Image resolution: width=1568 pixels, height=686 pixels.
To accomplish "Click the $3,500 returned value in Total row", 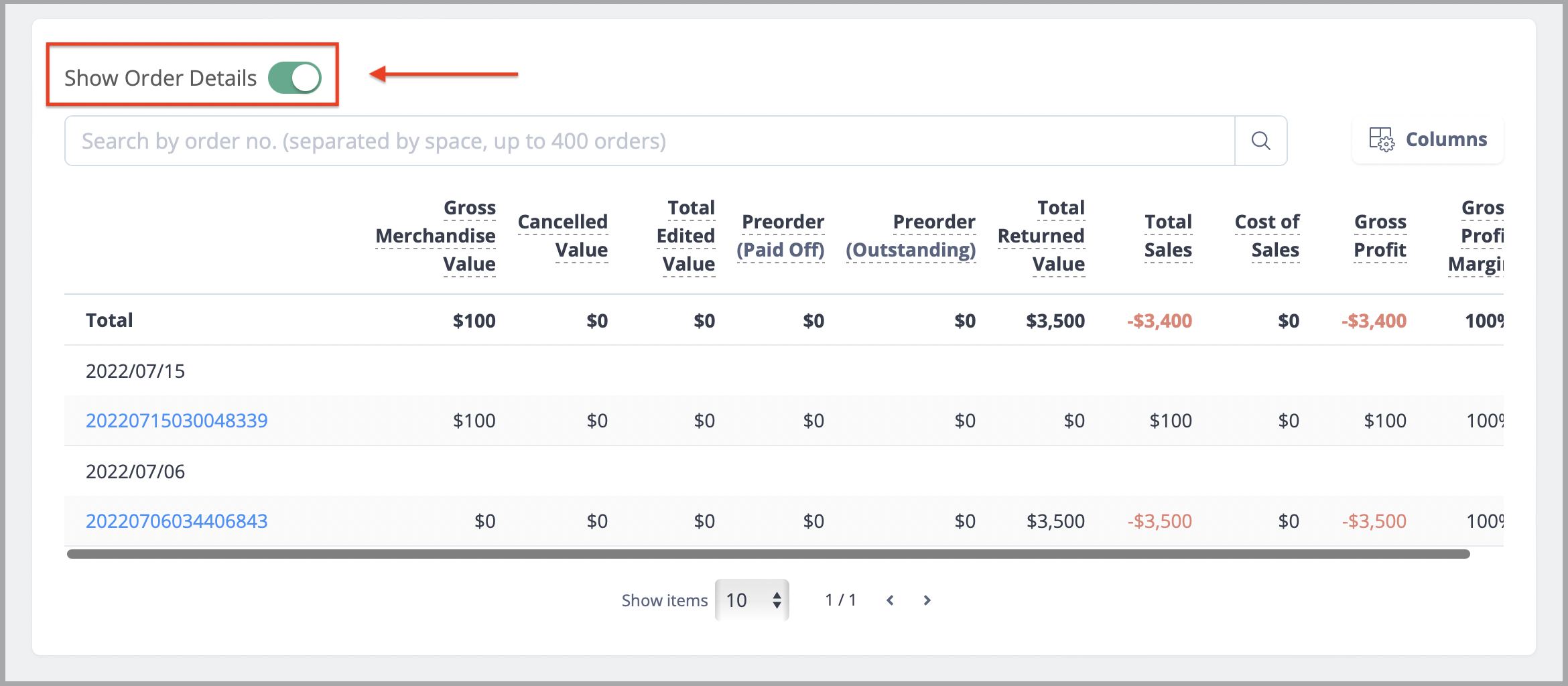I will [x=1055, y=321].
